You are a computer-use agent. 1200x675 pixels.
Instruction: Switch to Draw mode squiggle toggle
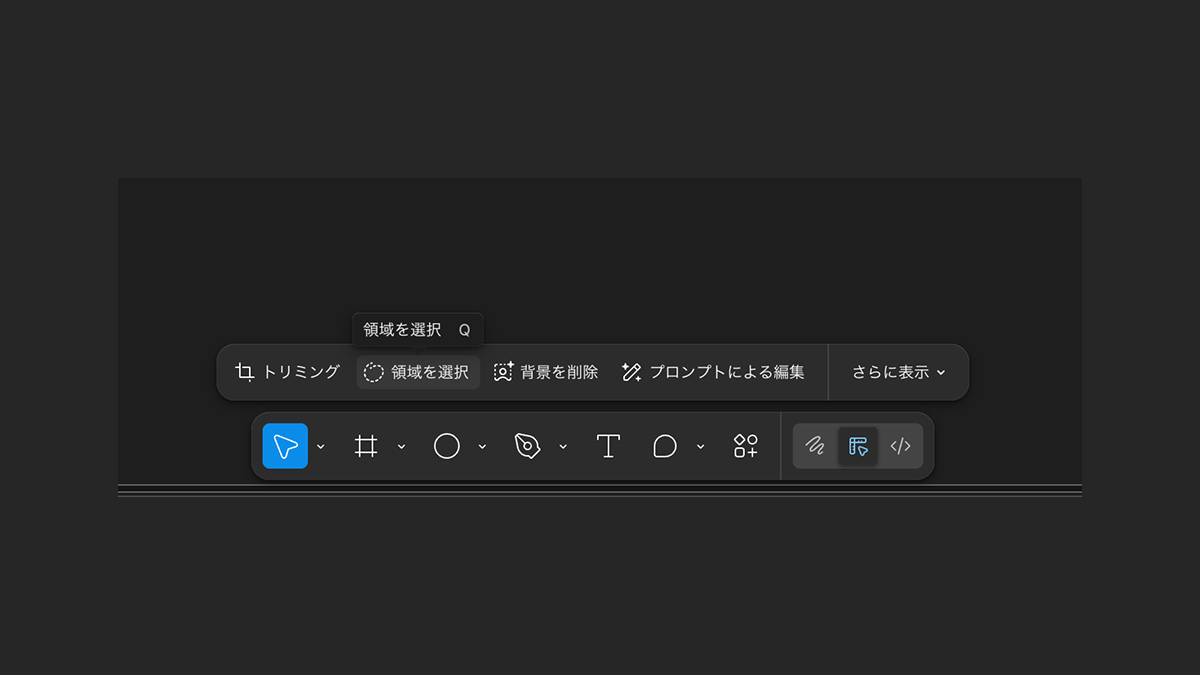click(x=815, y=446)
